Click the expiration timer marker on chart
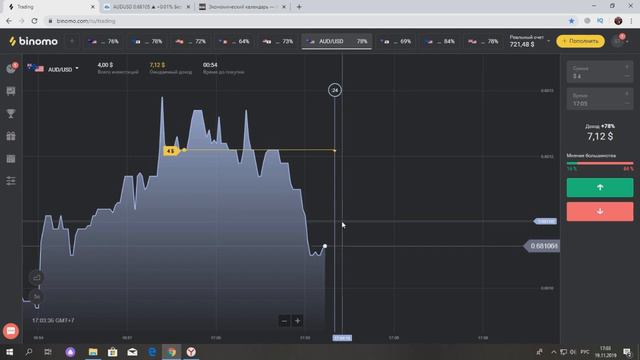 tap(335, 90)
